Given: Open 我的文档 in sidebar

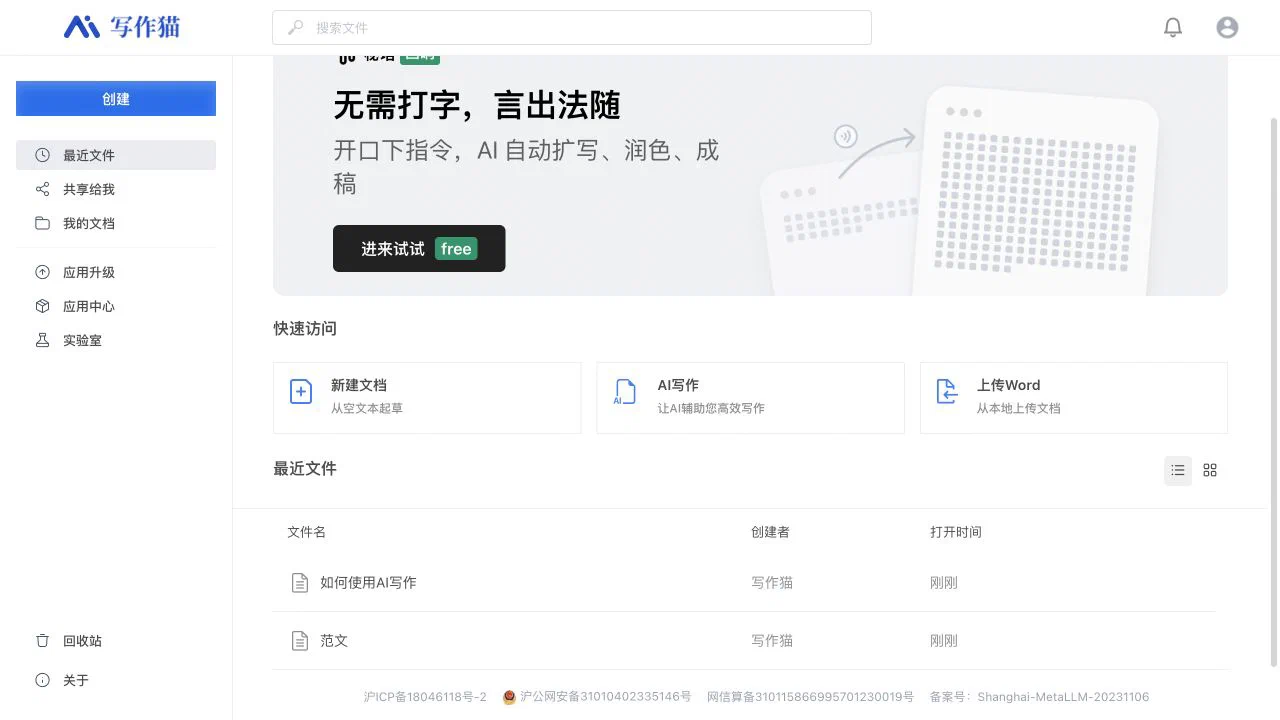Looking at the screenshot, I should click(x=116, y=223).
